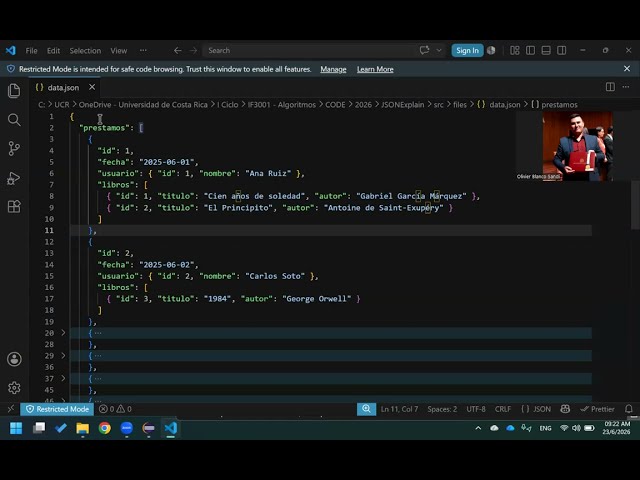Click Spaces: 2 indentation setting
Viewport: 640px width, 480px height.
(442, 409)
